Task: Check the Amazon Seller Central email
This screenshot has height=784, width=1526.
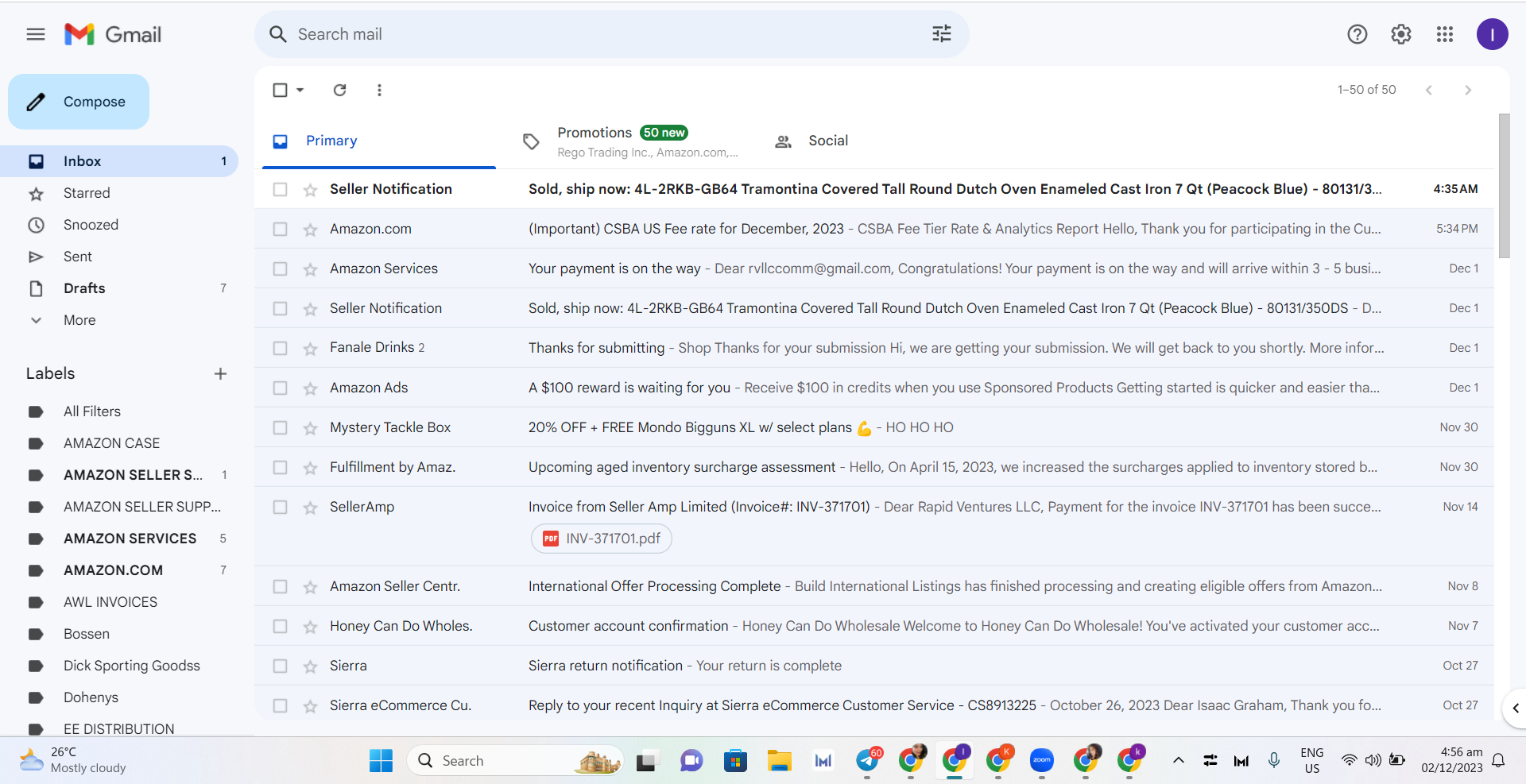Action: (x=280, y=586)
